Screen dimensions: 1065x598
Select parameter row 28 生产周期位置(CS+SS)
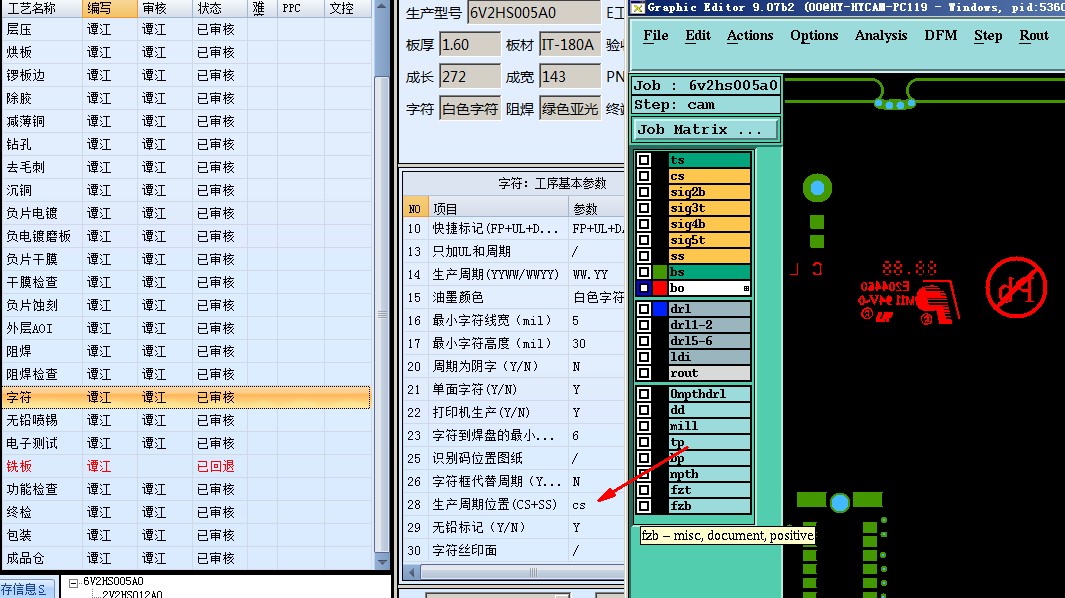(514, 505)
